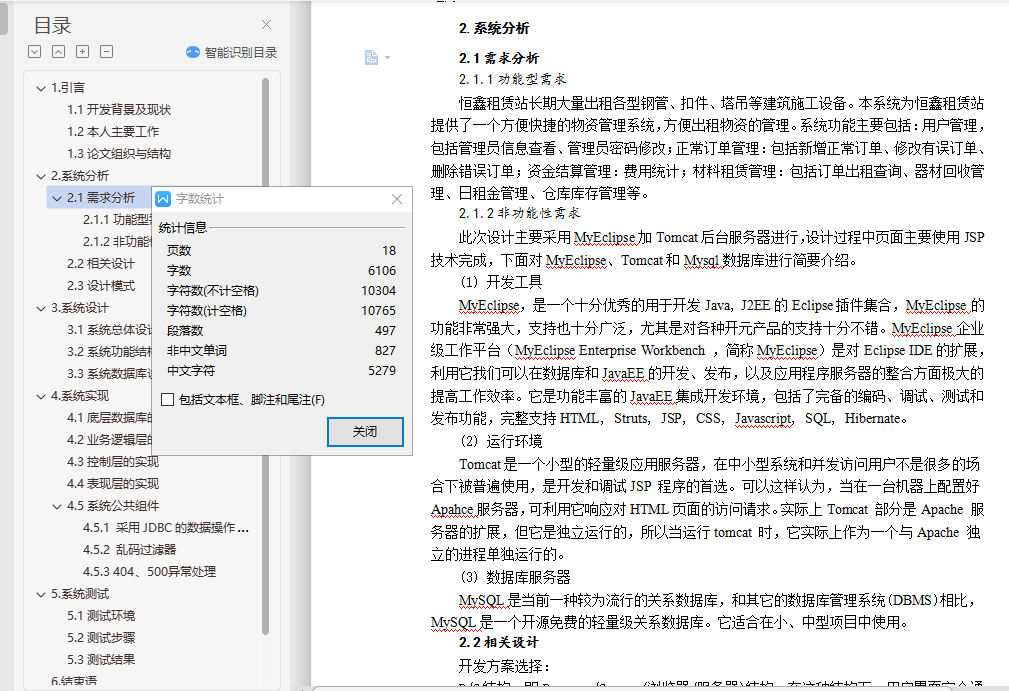Viewport: 1009px width, 691px height.
Task: Select 3.1 系统总体设 outline entry
Action: (x=109, y=329)
